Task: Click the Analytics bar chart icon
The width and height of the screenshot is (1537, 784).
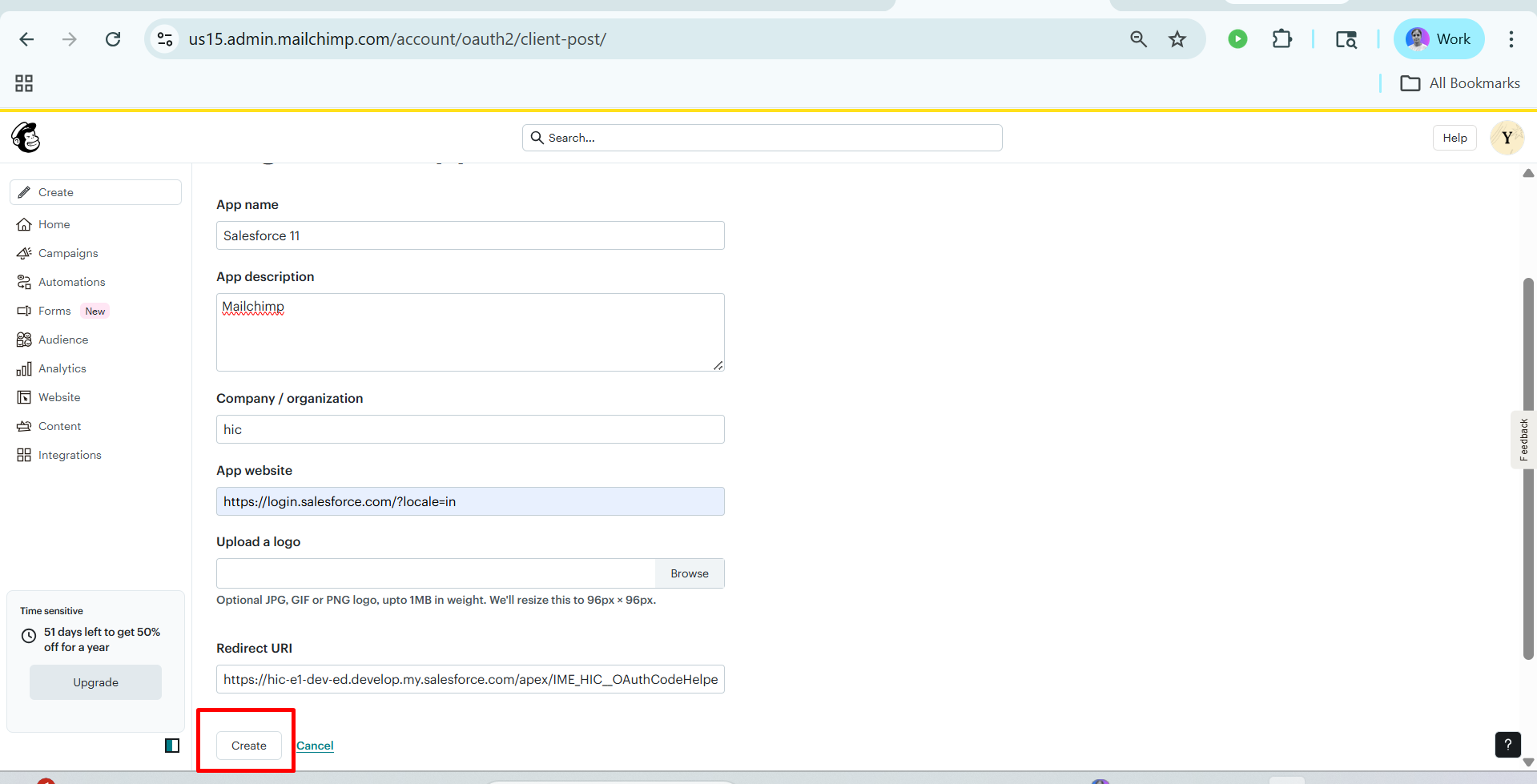Action: click(x=24, y=368)
